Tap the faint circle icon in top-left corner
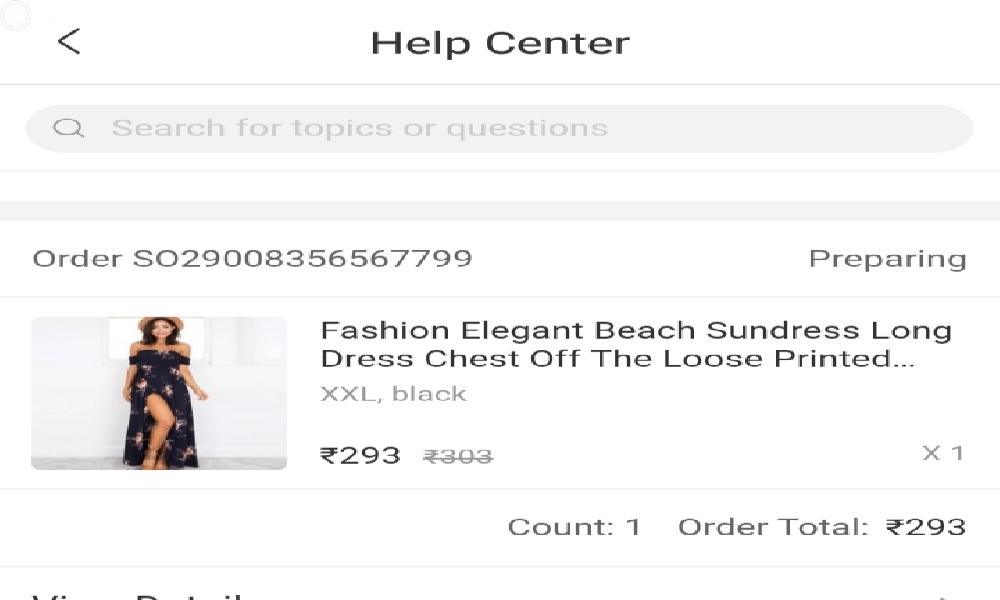1000x600 pixels. (x=16, y=16)
